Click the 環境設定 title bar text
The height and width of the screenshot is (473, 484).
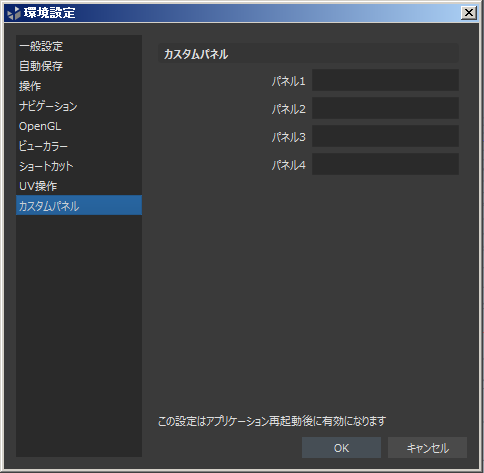click(x=49, y=13)
